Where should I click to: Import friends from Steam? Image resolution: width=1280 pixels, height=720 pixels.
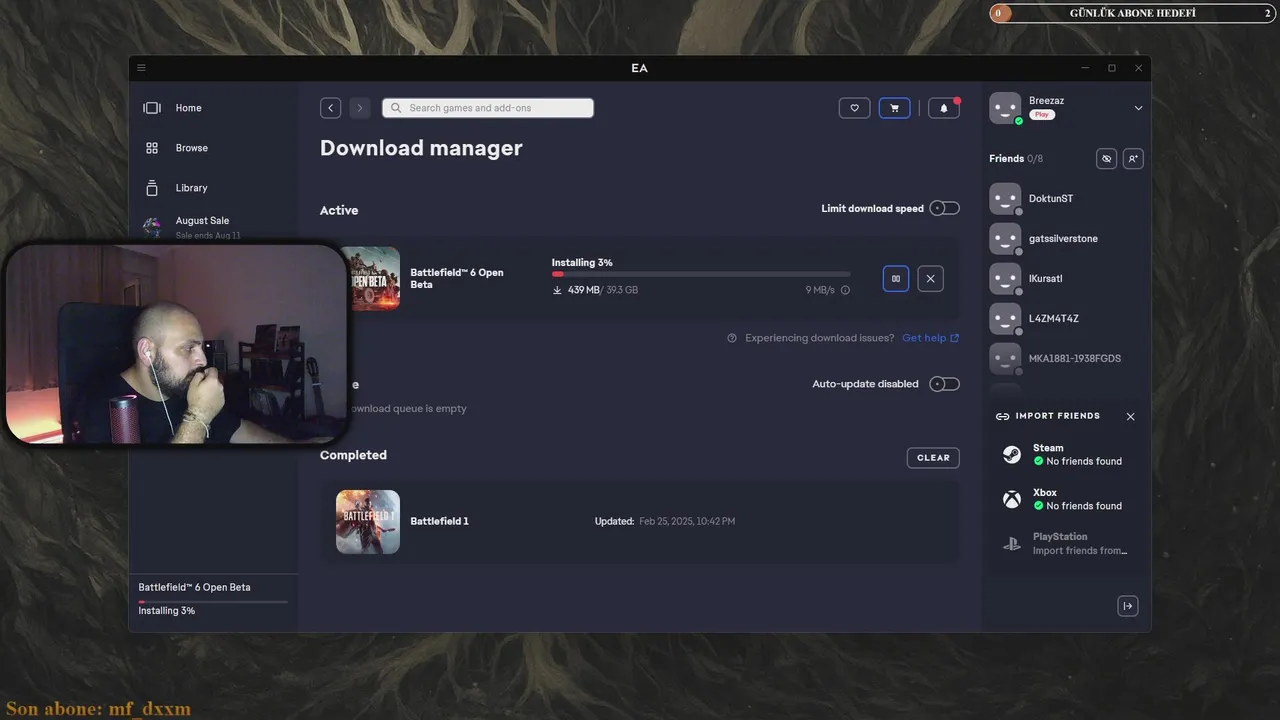[x=1065, y=454]
